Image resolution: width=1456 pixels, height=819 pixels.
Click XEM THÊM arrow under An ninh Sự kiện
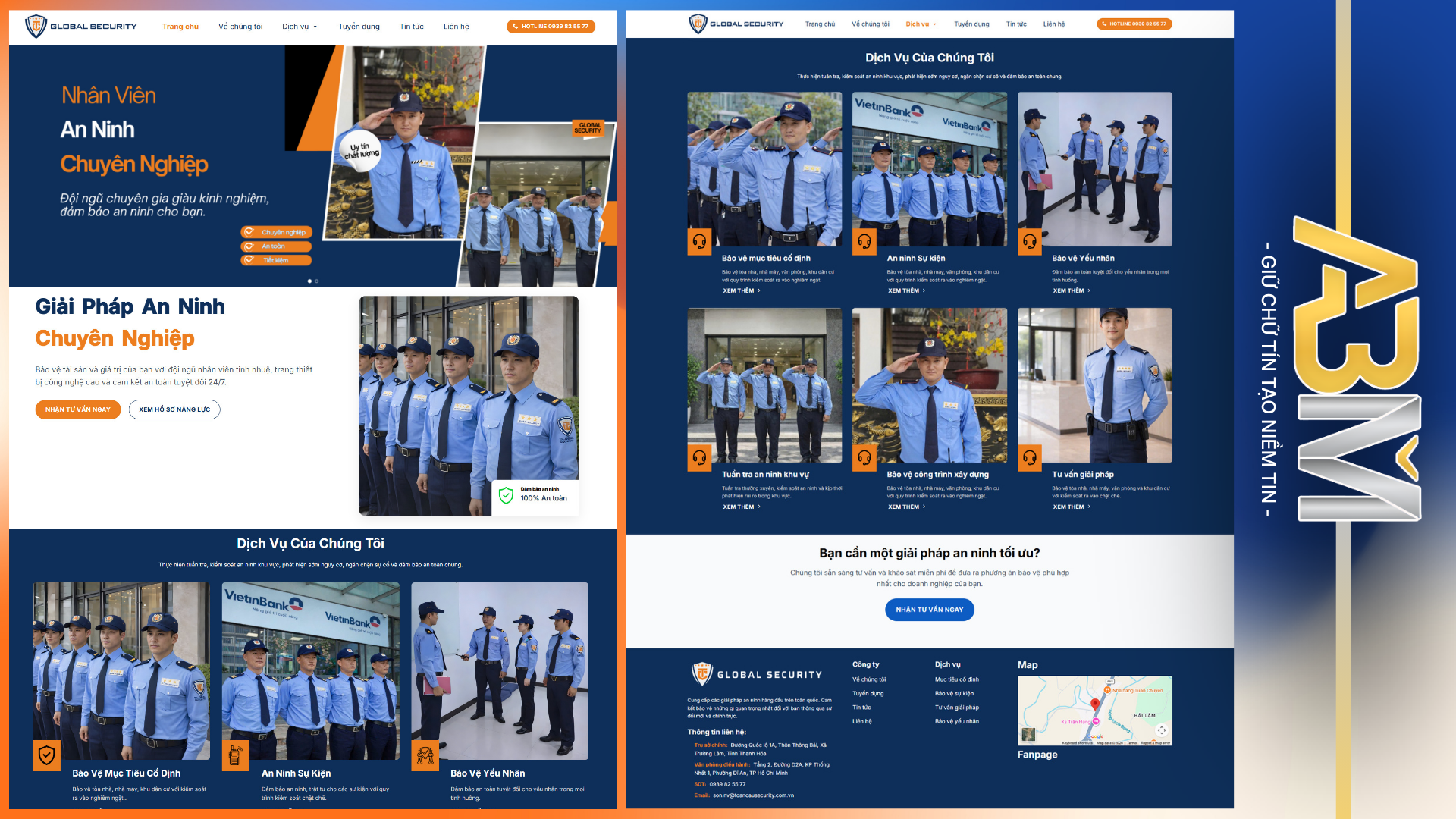(x=924, y=290)
